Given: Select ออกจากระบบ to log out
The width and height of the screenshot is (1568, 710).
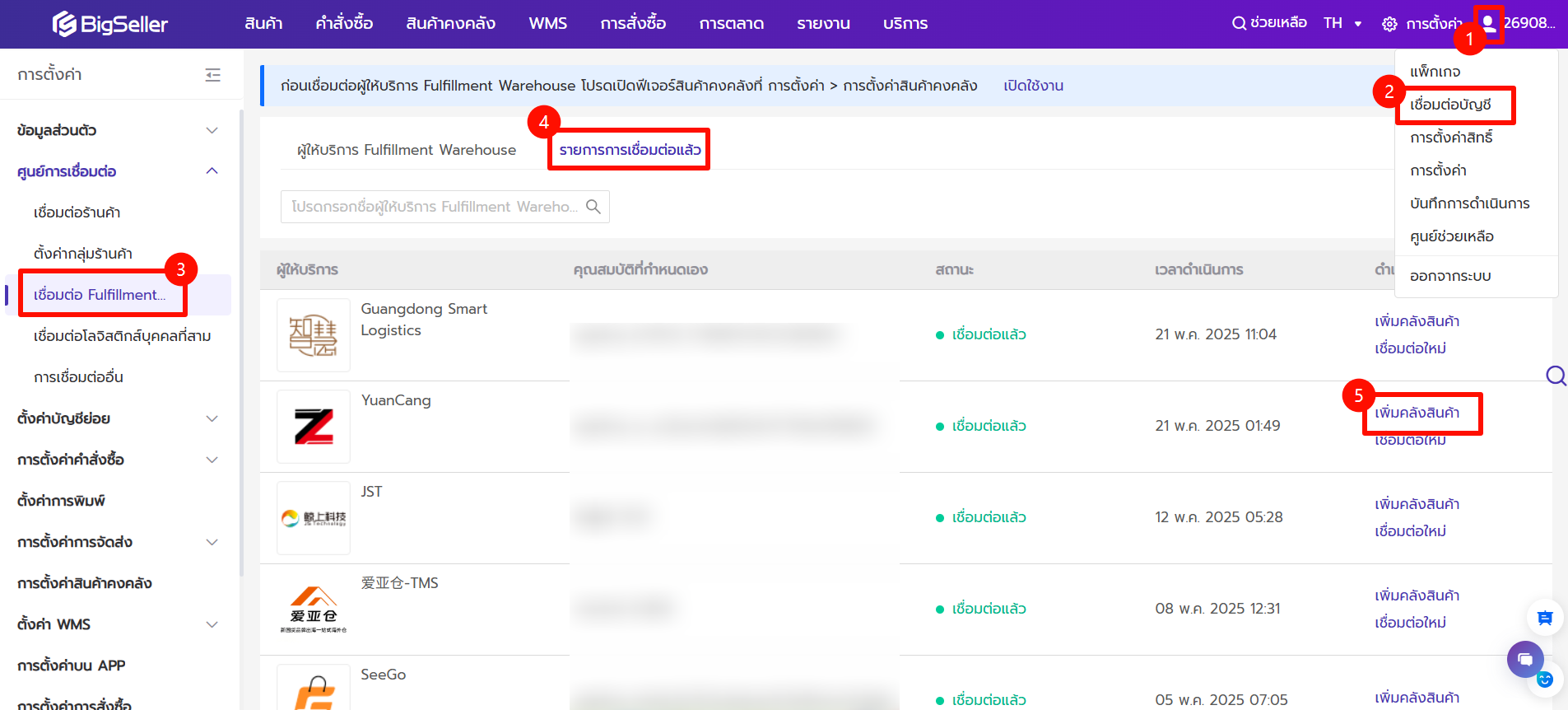Looking at the screenshot, I should (1450, 276).
